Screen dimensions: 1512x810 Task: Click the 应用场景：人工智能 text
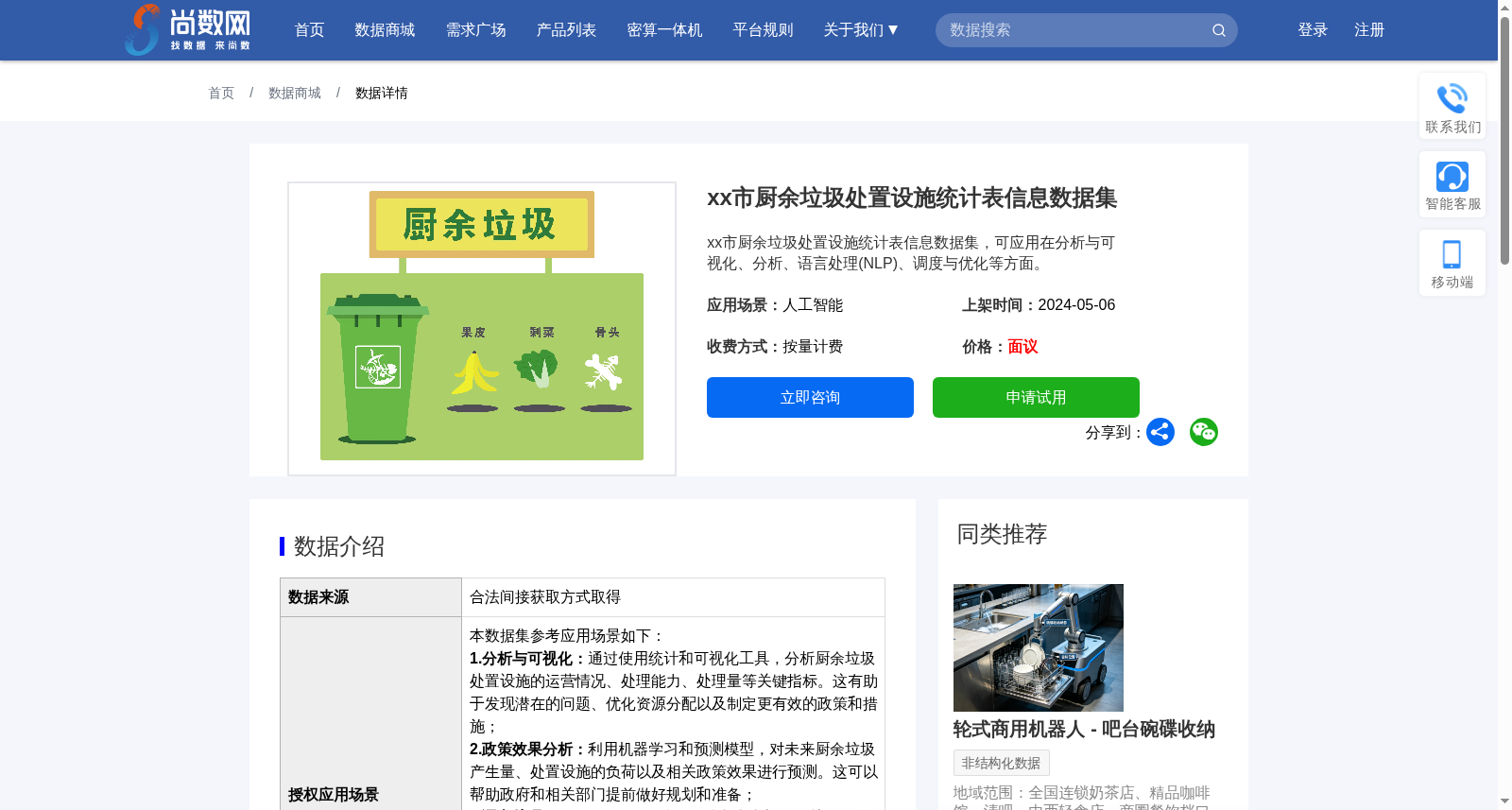pos(775,305)
